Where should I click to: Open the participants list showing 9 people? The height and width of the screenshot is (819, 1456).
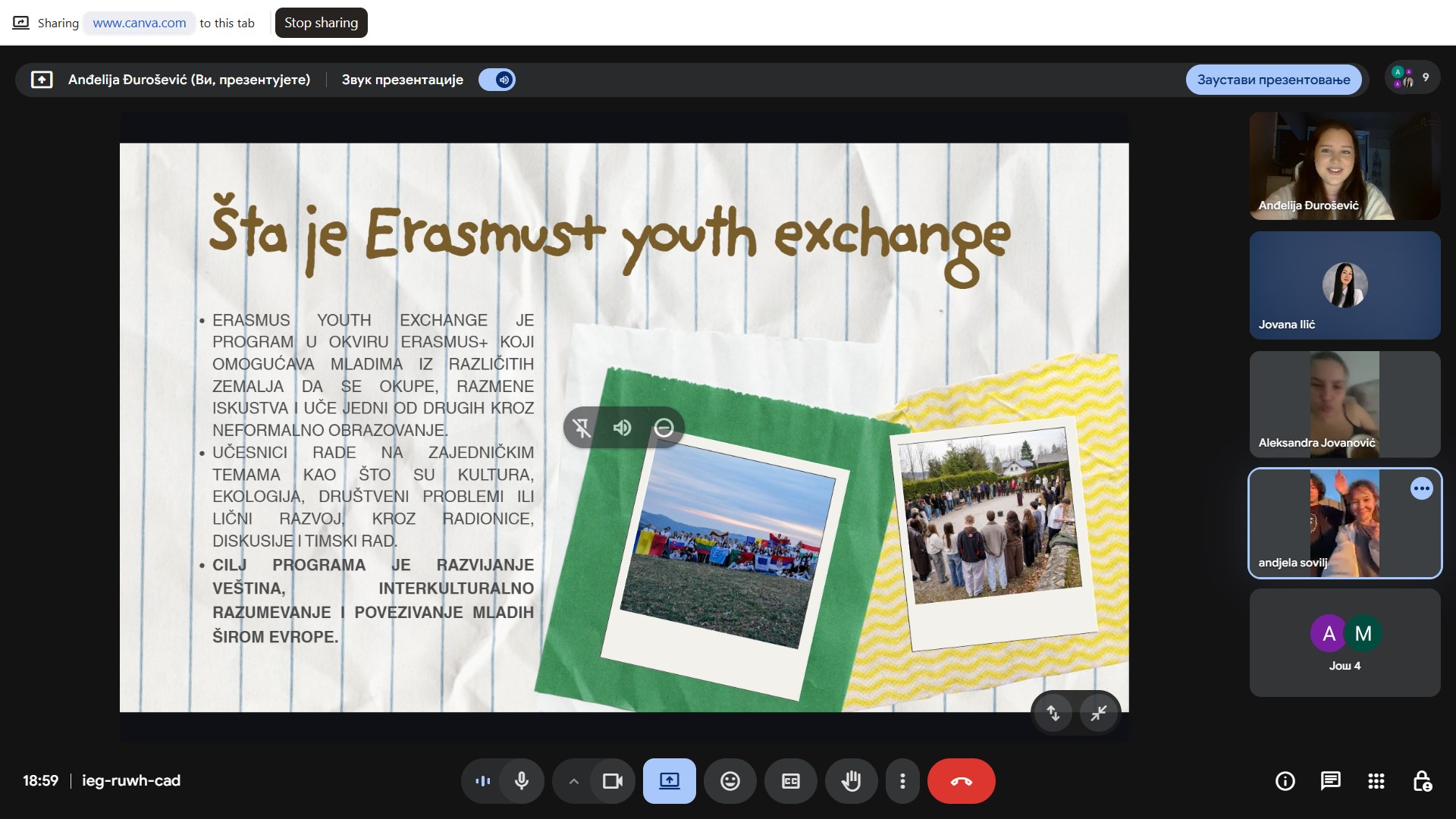[1411, 77]
